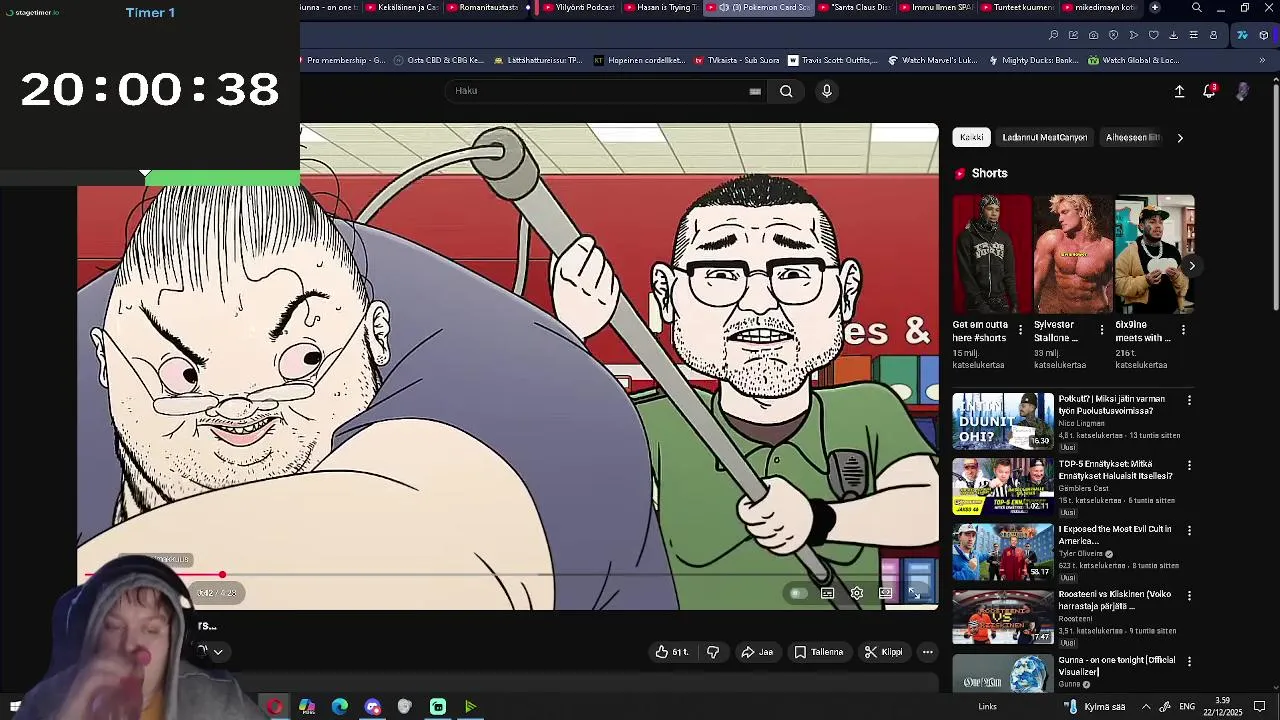Open the 6ix9ine meets with short

1154,255
